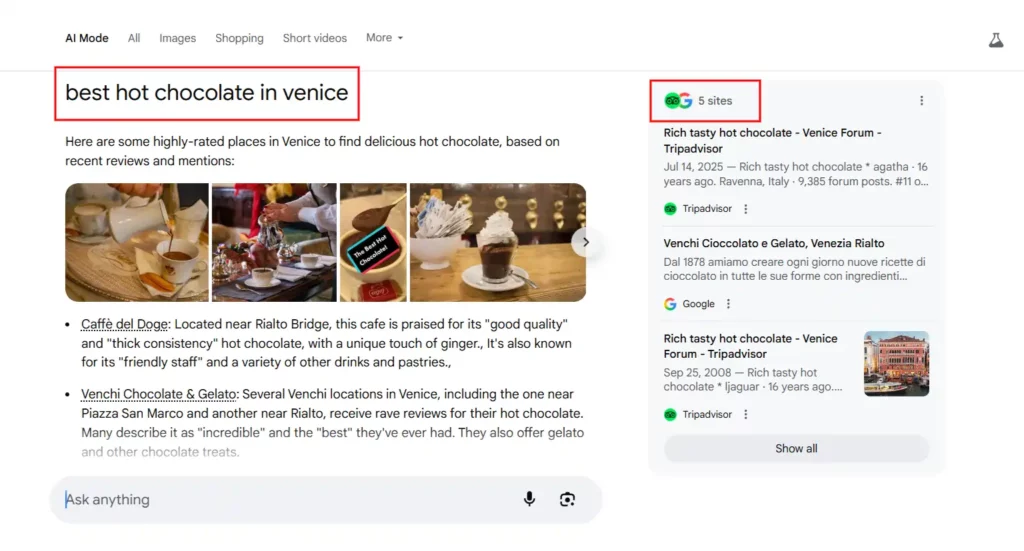Click Google logo icon under Venchi result
Viewport: 1024px width, 551px height.
(670, 304)
